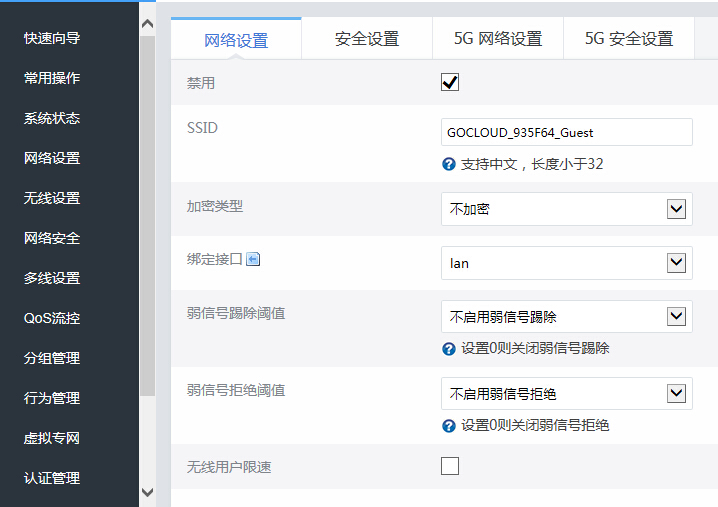The width and height of the screenshot is (718, 507).
Task: Expand the 弱信号踢除阈值 dropdown
Action: click(566, 317)
